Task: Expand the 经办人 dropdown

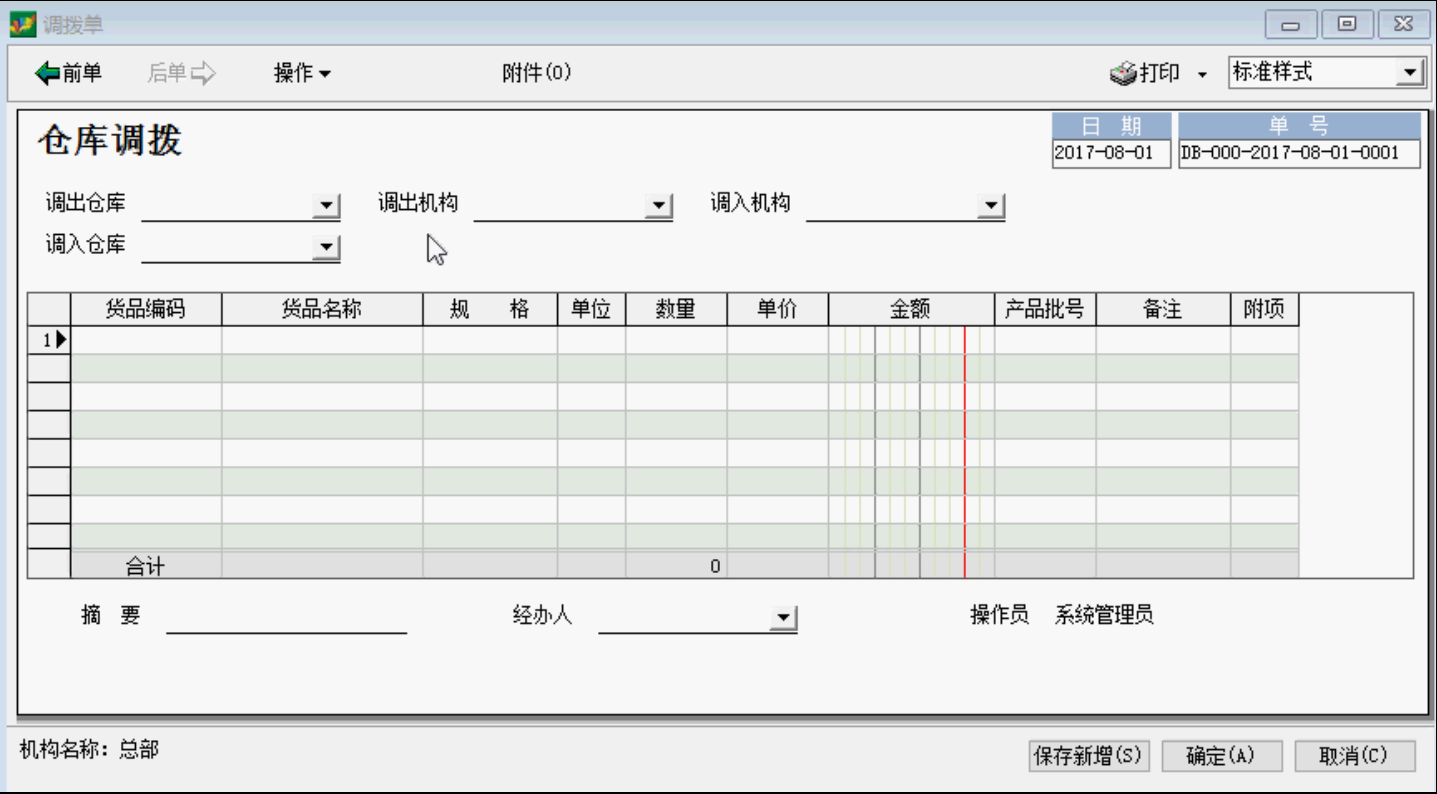Action: tap(783, 619)
